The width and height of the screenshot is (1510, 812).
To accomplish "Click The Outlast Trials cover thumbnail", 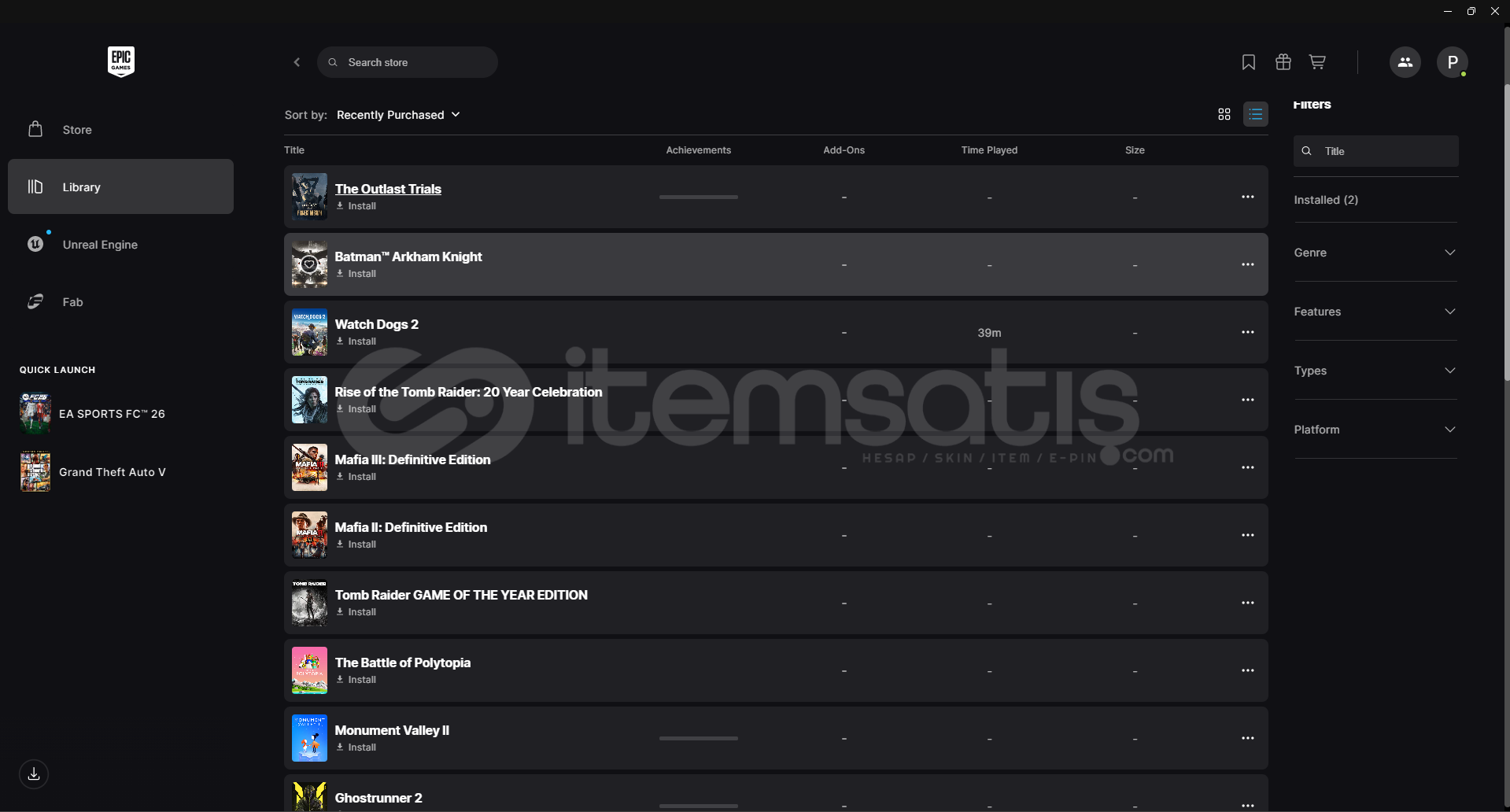I will 309,197.
